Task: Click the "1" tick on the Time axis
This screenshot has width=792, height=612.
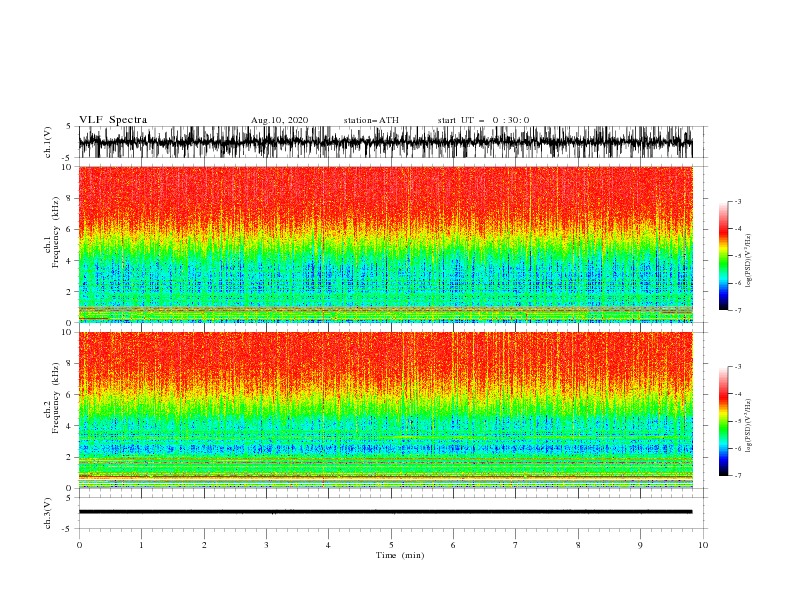Action: click(141, 545)
